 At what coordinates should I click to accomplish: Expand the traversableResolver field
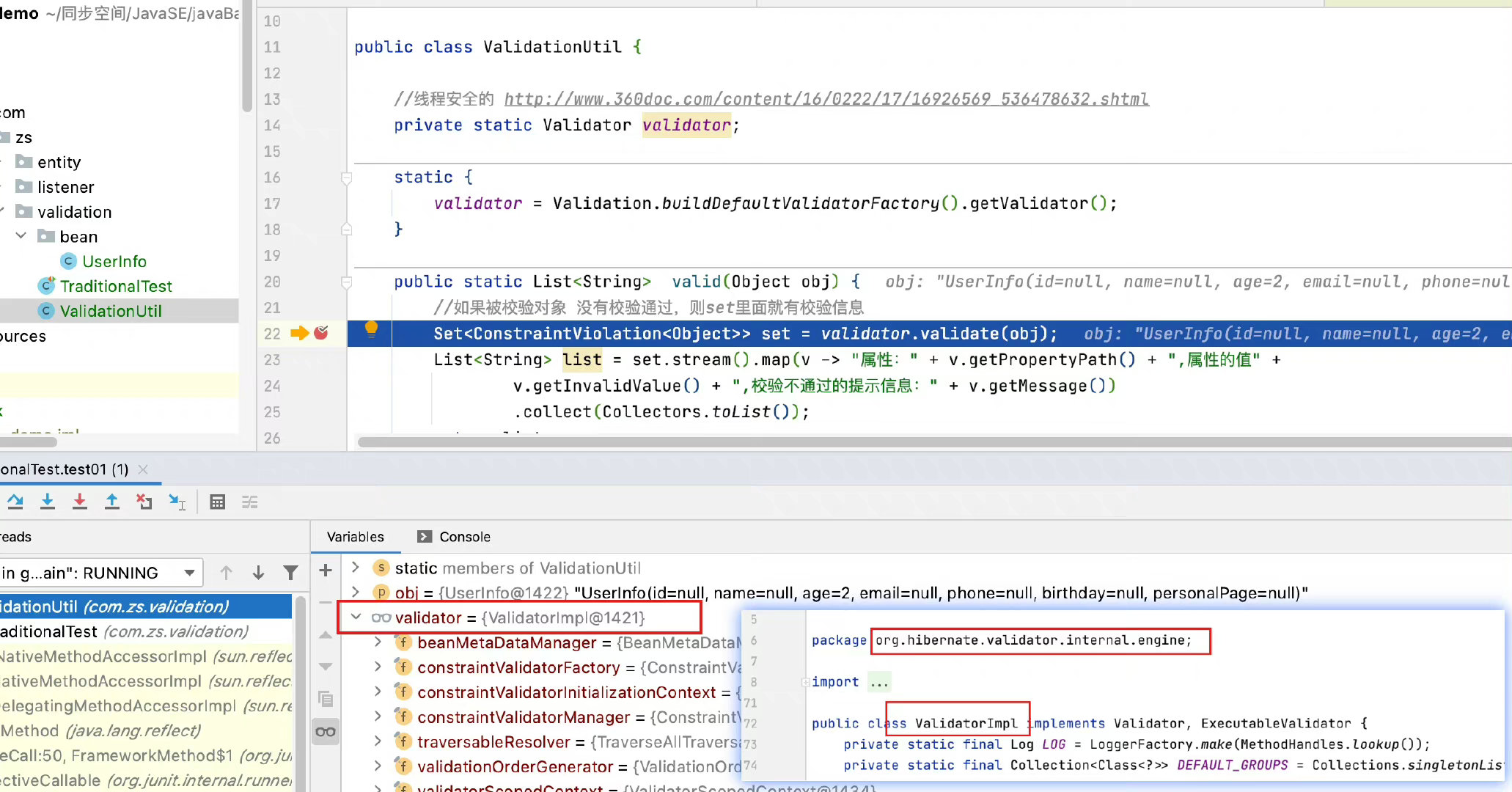tap(378, 742)
